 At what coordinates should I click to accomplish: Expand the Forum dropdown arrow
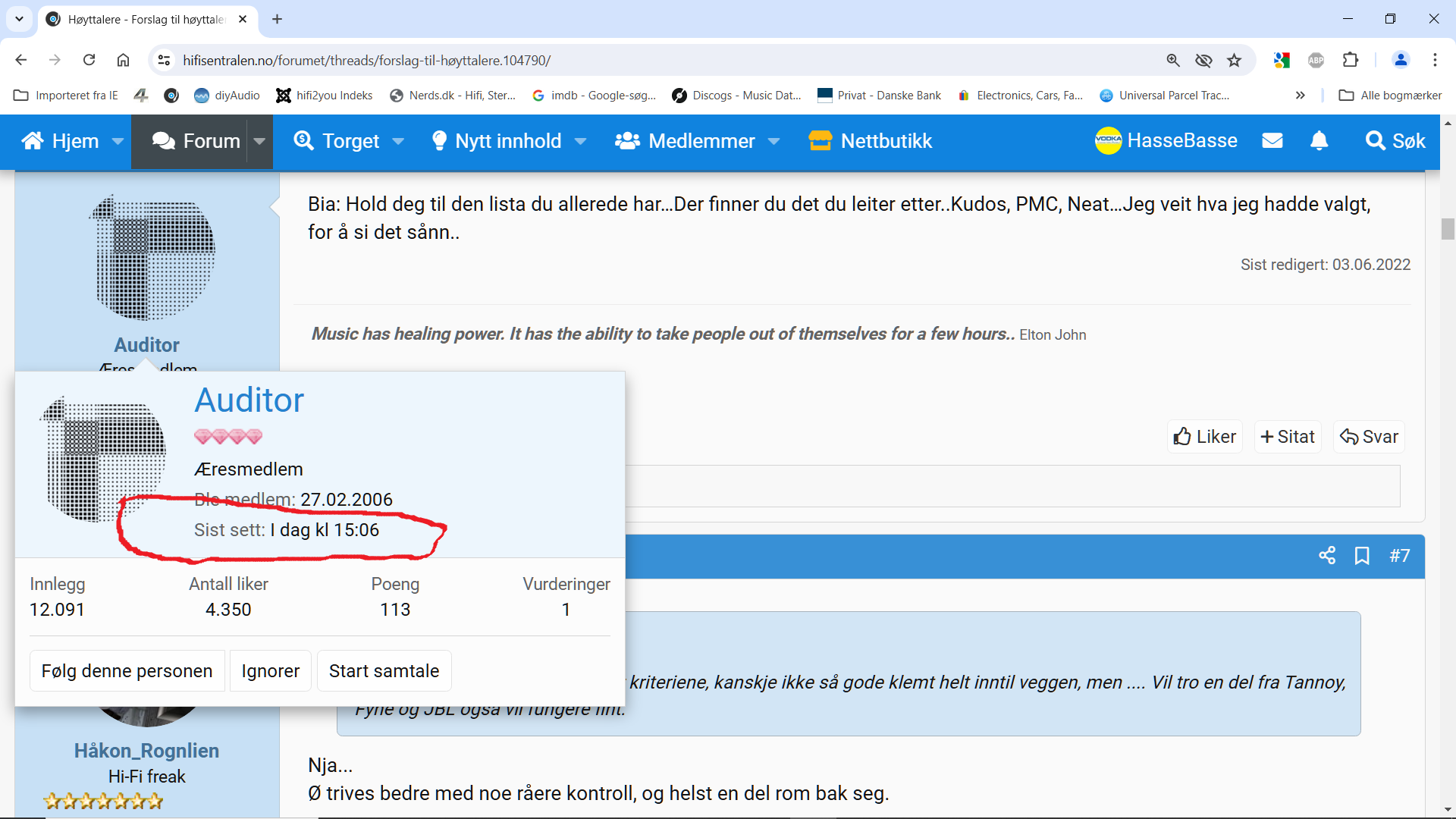(x=259, y=141)
